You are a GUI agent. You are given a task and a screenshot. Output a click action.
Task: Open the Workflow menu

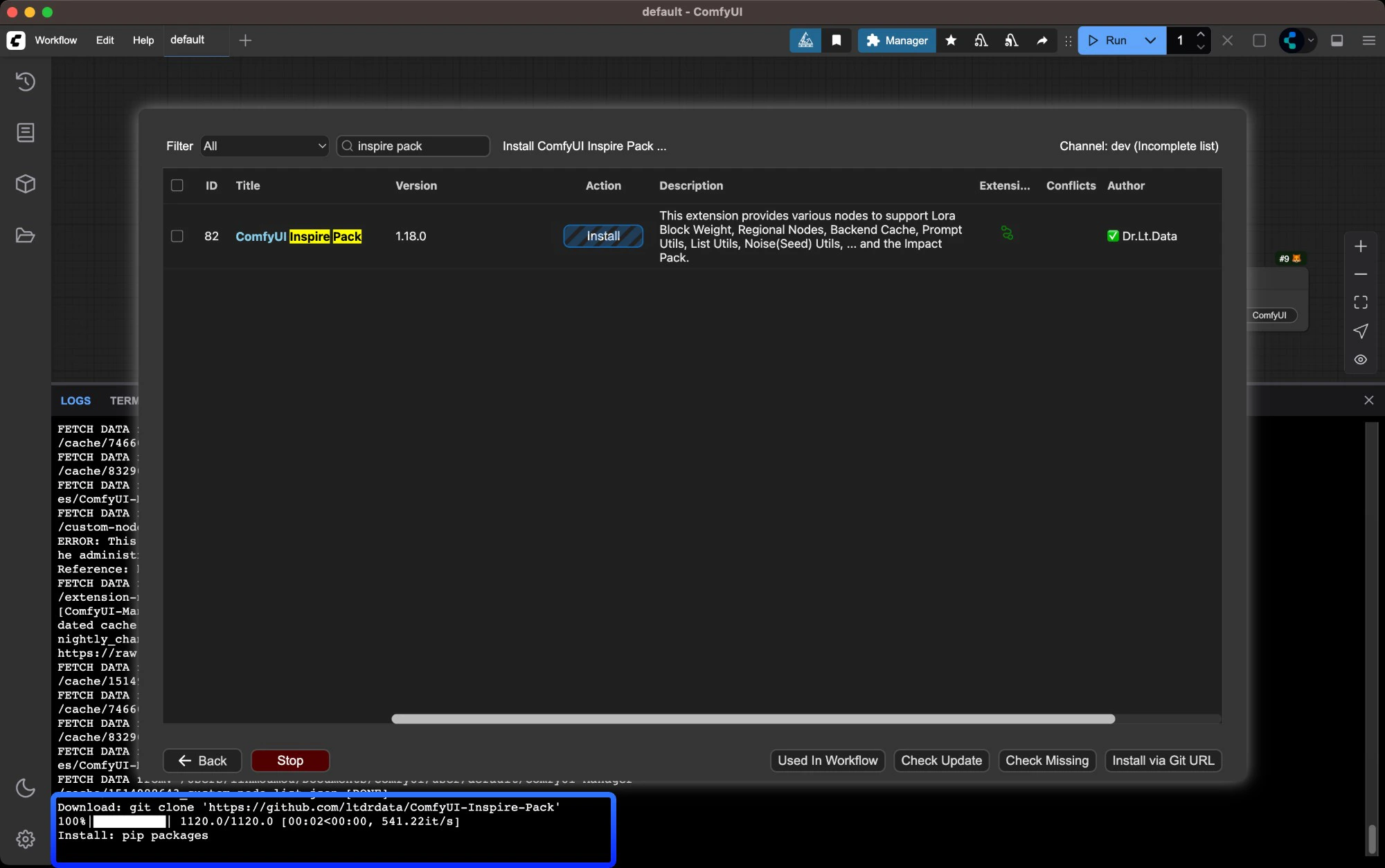tap(56, 41)
